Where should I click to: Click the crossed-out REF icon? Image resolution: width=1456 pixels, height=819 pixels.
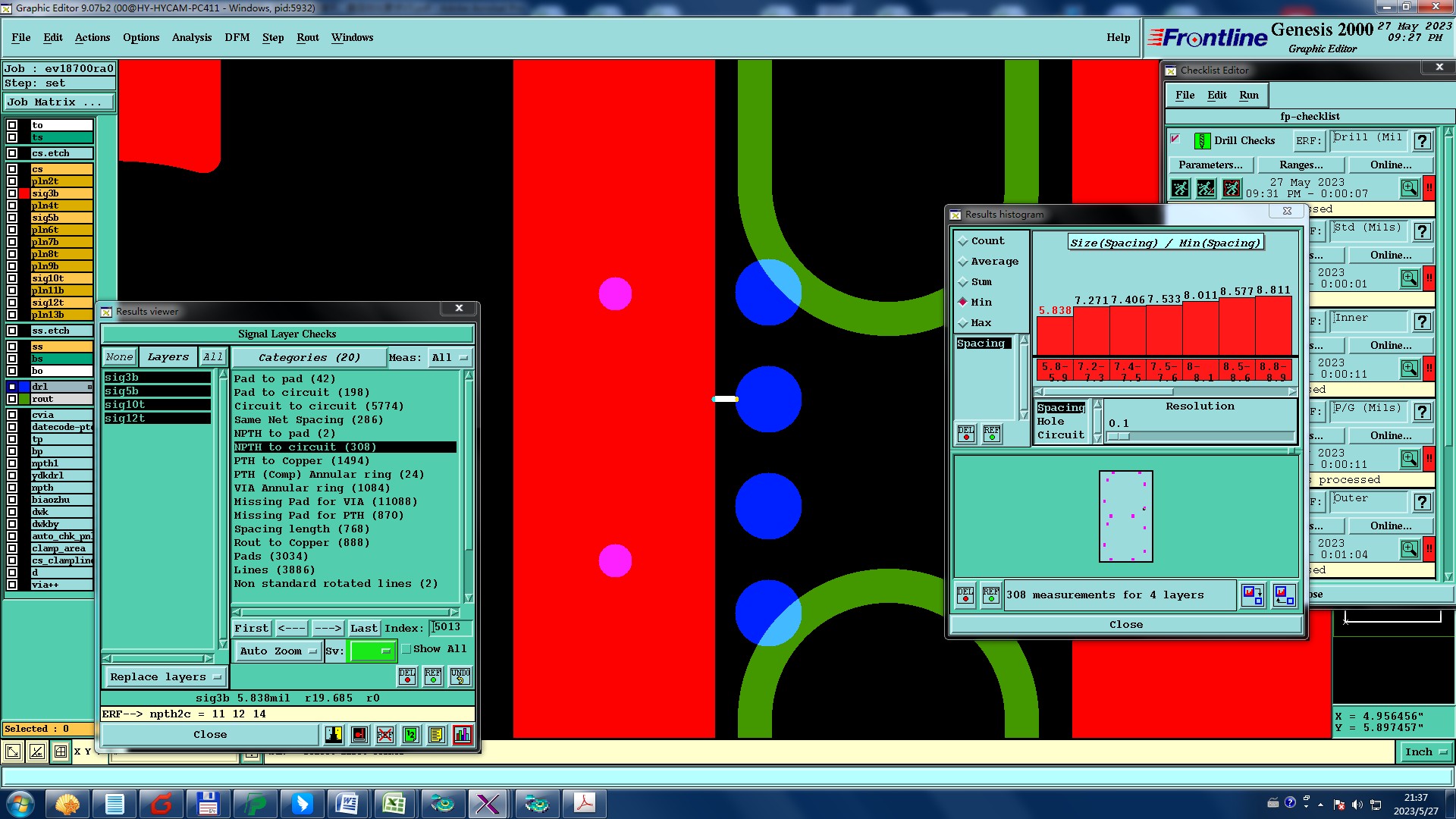385,735
